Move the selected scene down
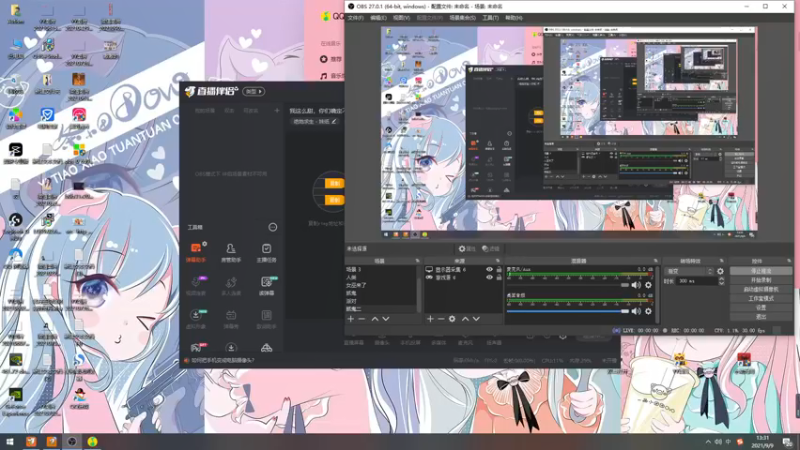 [386, 319]
